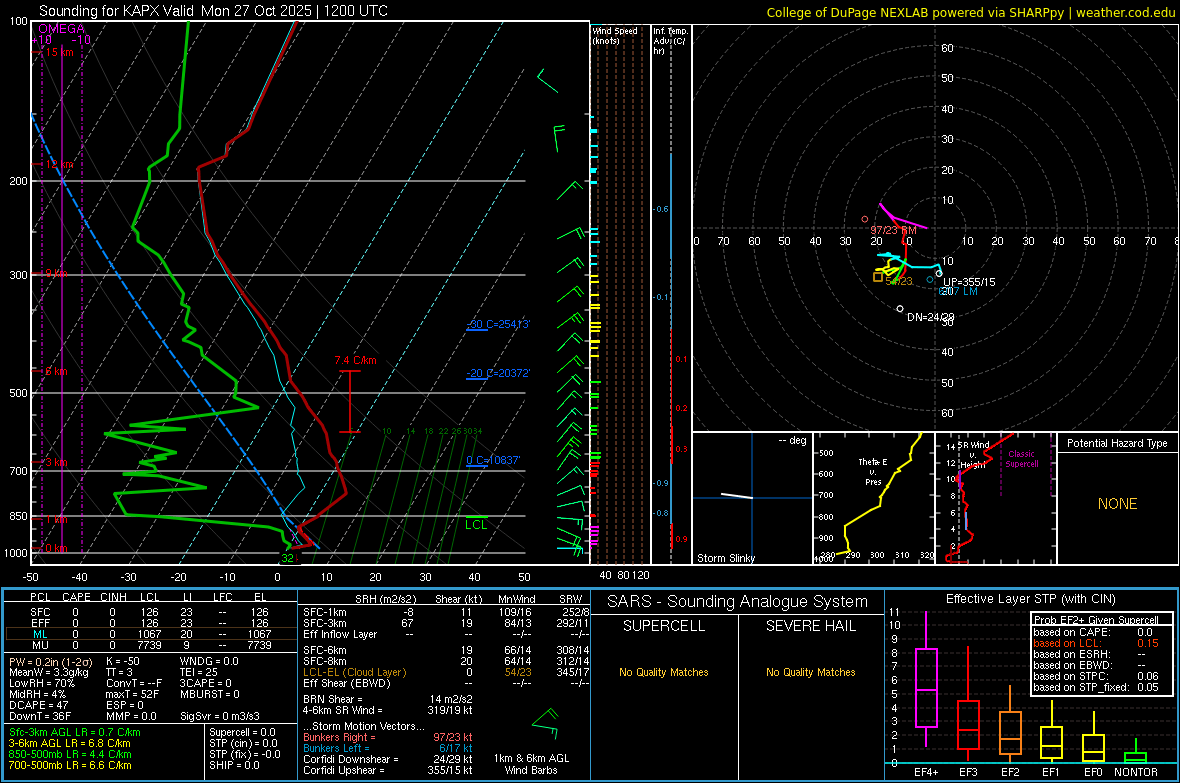Click the Sfc-3km AGL LR value
1180x783 pixels.
click(75, 732)
